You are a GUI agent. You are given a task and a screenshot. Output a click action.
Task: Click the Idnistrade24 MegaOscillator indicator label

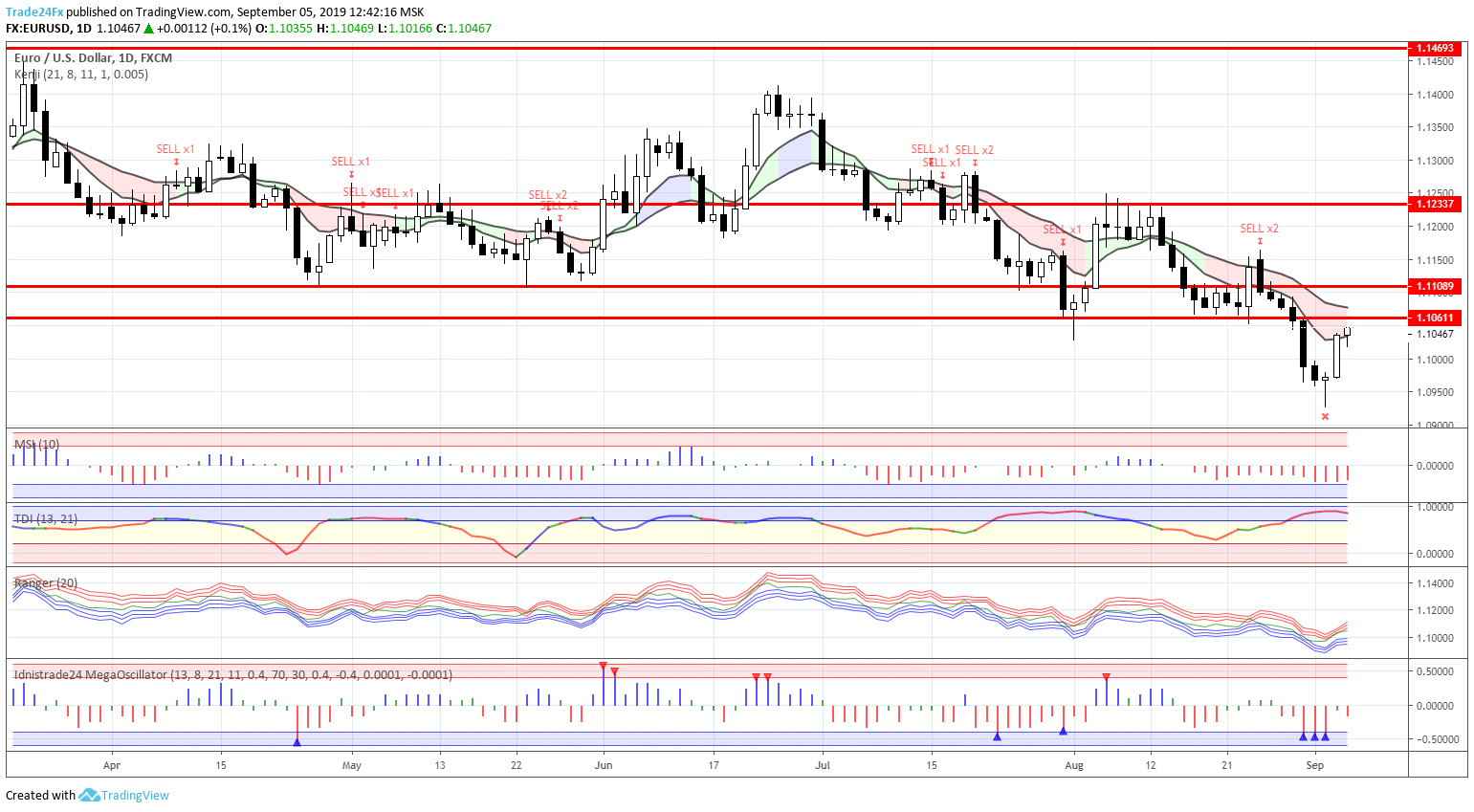pos(233,674)
